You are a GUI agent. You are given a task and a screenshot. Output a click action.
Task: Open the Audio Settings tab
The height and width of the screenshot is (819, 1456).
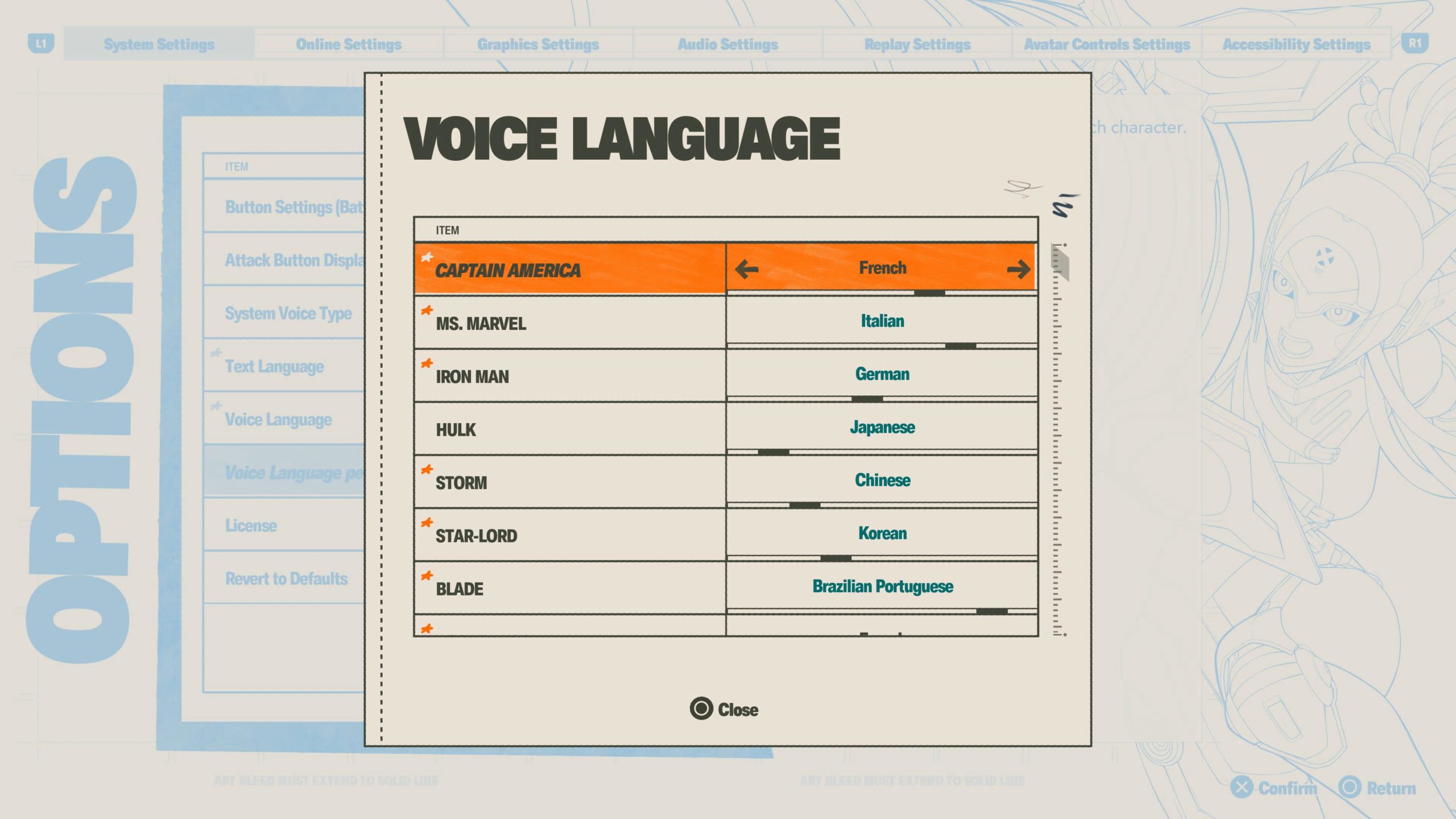(727, 44)
